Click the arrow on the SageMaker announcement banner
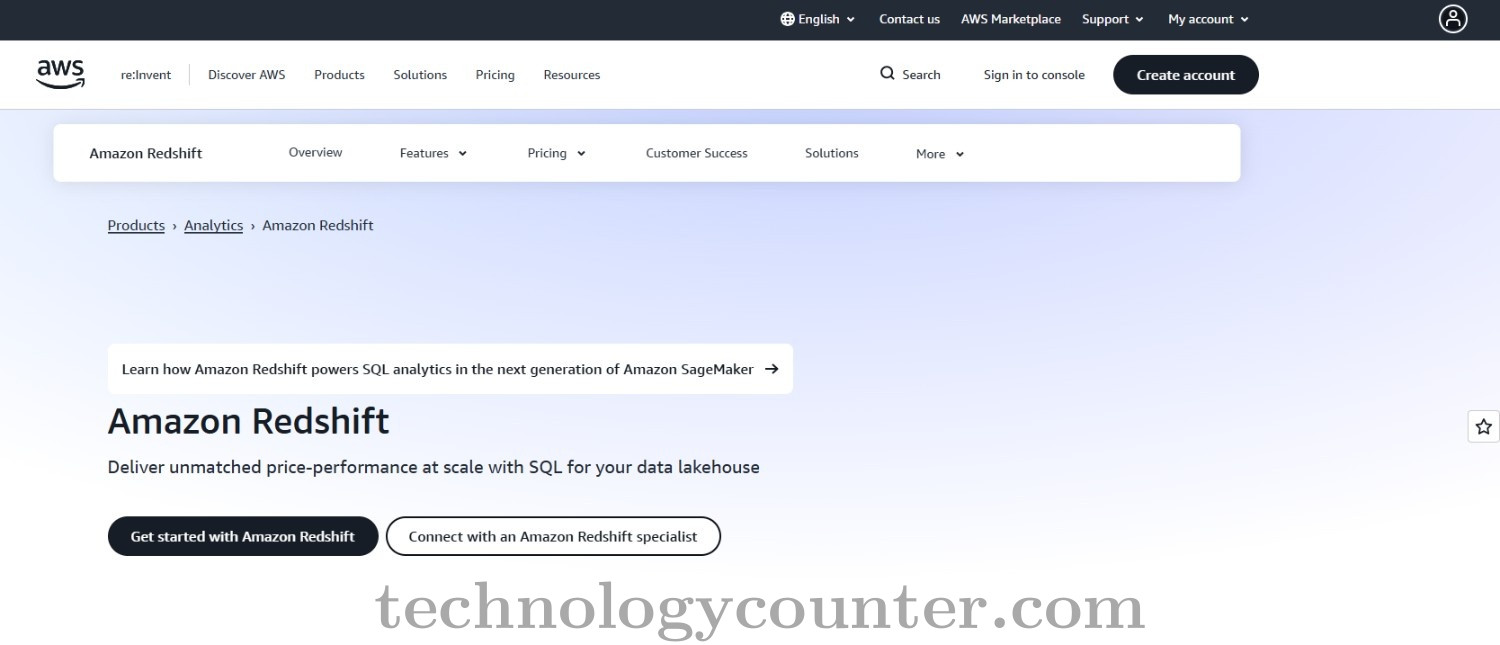 coord(771,369)
